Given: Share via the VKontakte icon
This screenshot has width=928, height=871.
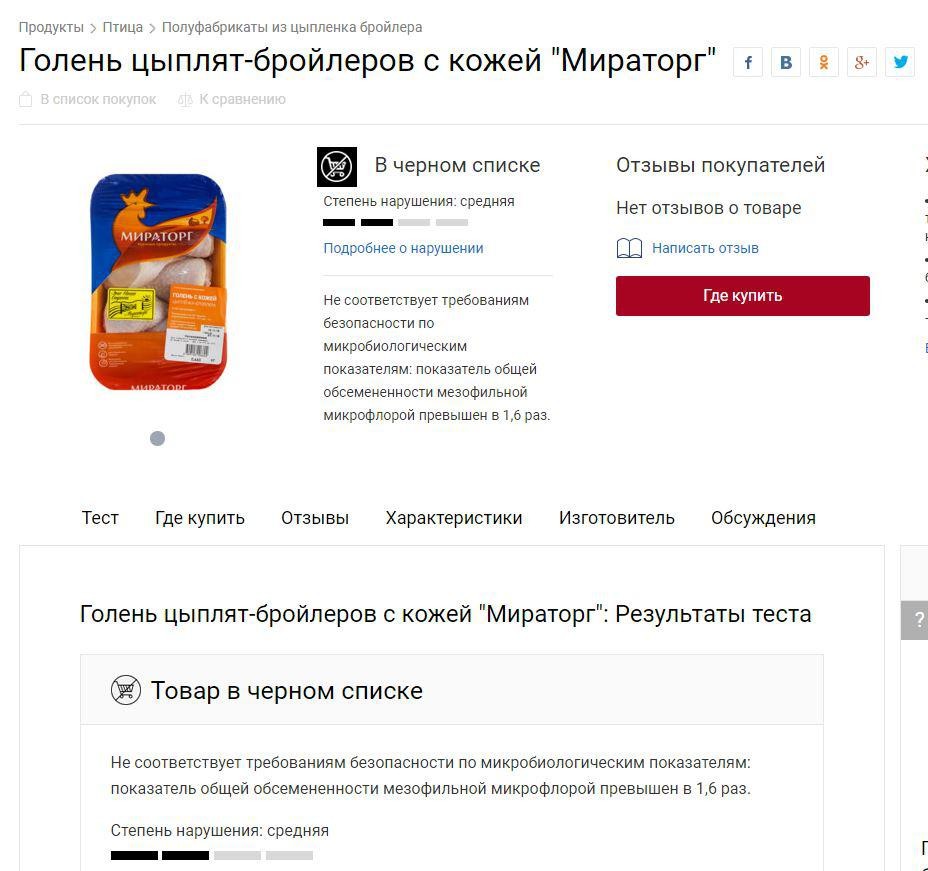Looking at the screenshot, I should (x=786, y=62).
